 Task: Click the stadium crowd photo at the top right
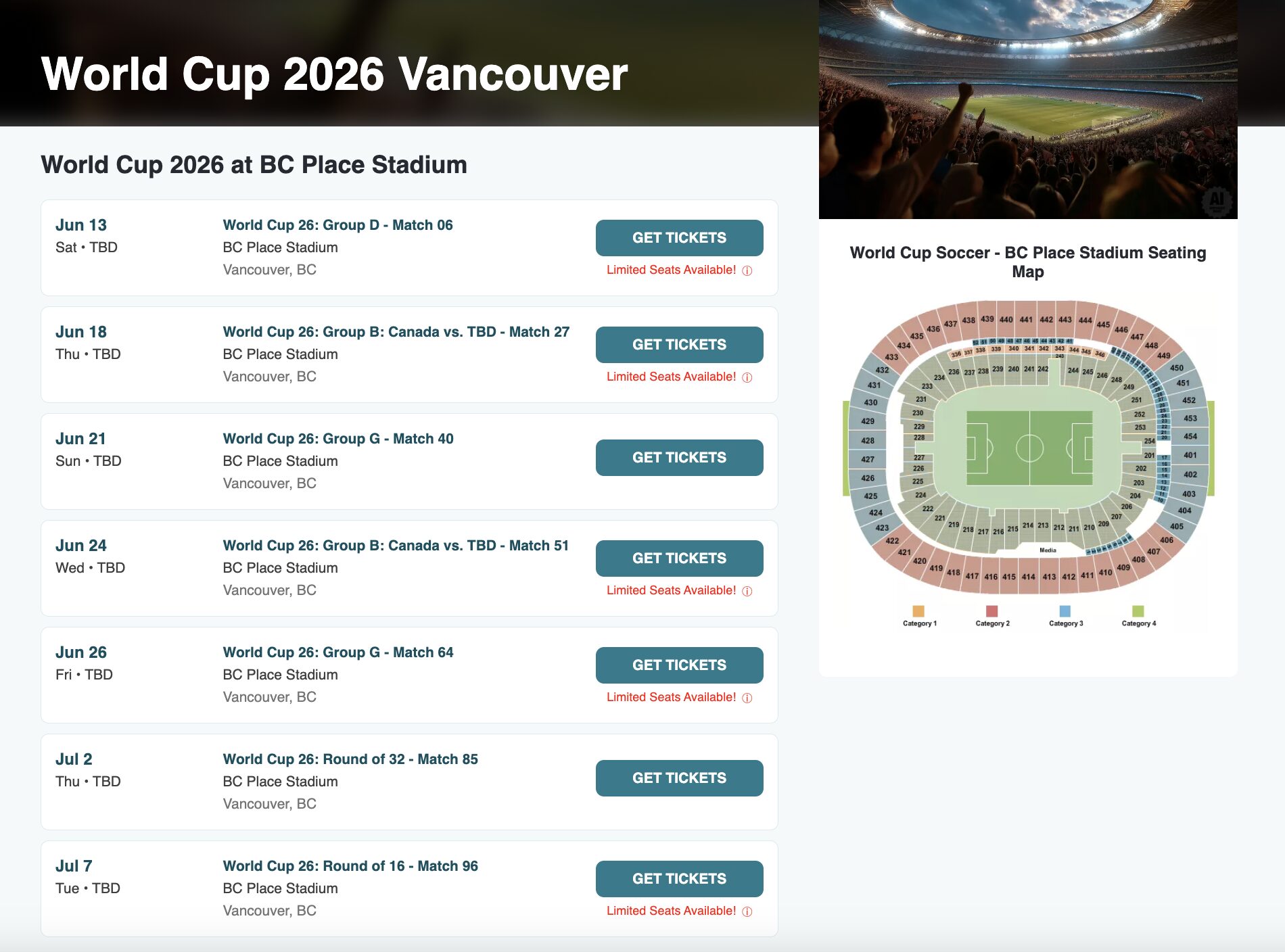pos(1028,108)
